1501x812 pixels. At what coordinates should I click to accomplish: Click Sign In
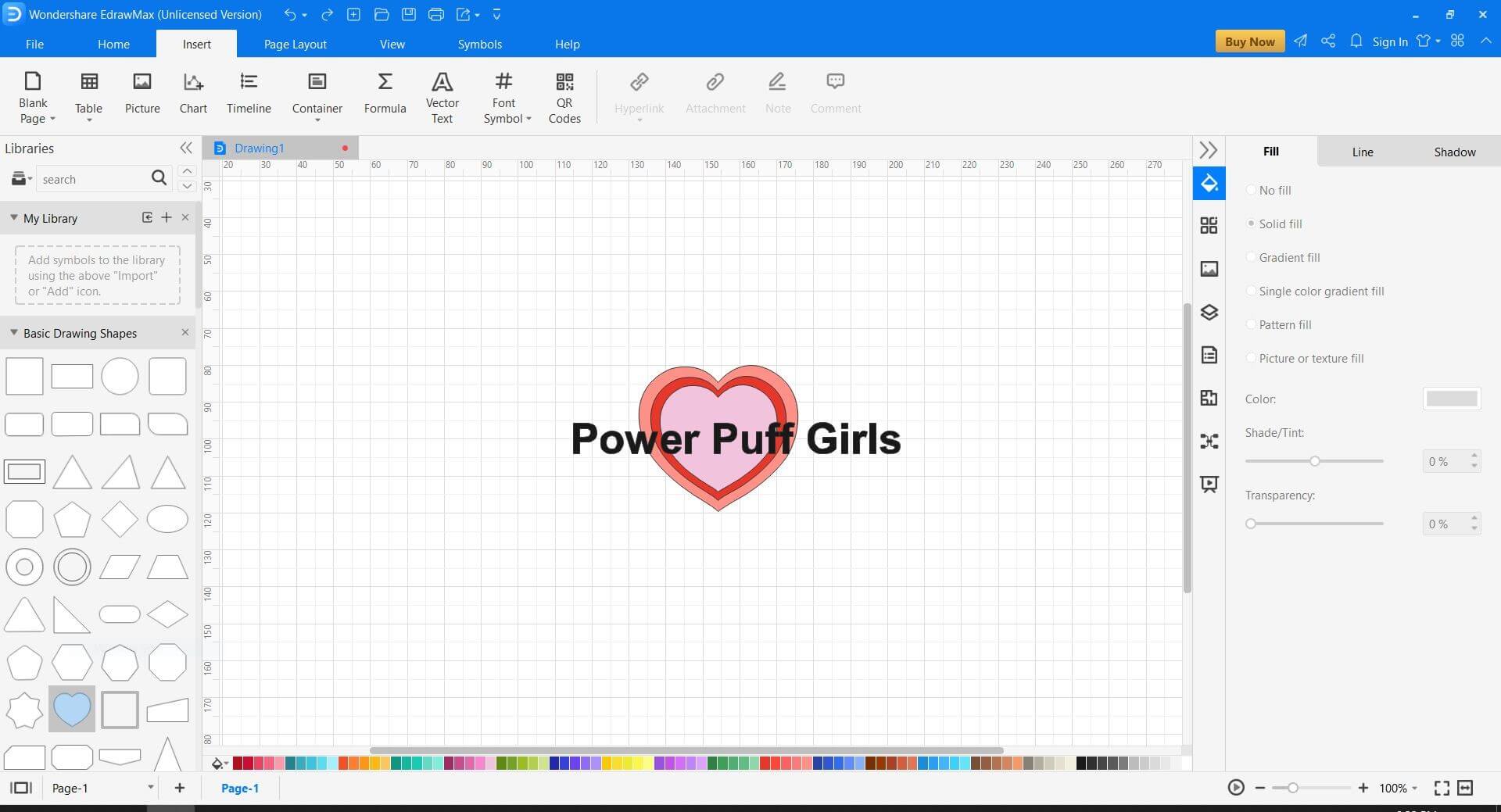pyautogui.click(x=1389, y=41)
